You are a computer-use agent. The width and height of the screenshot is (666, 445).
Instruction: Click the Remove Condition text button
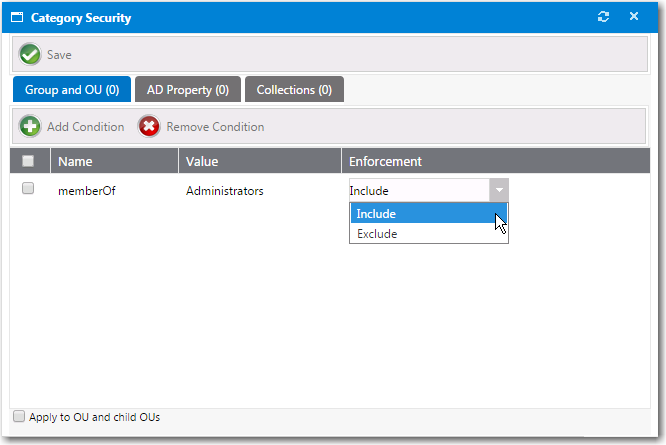coord(215,127)
